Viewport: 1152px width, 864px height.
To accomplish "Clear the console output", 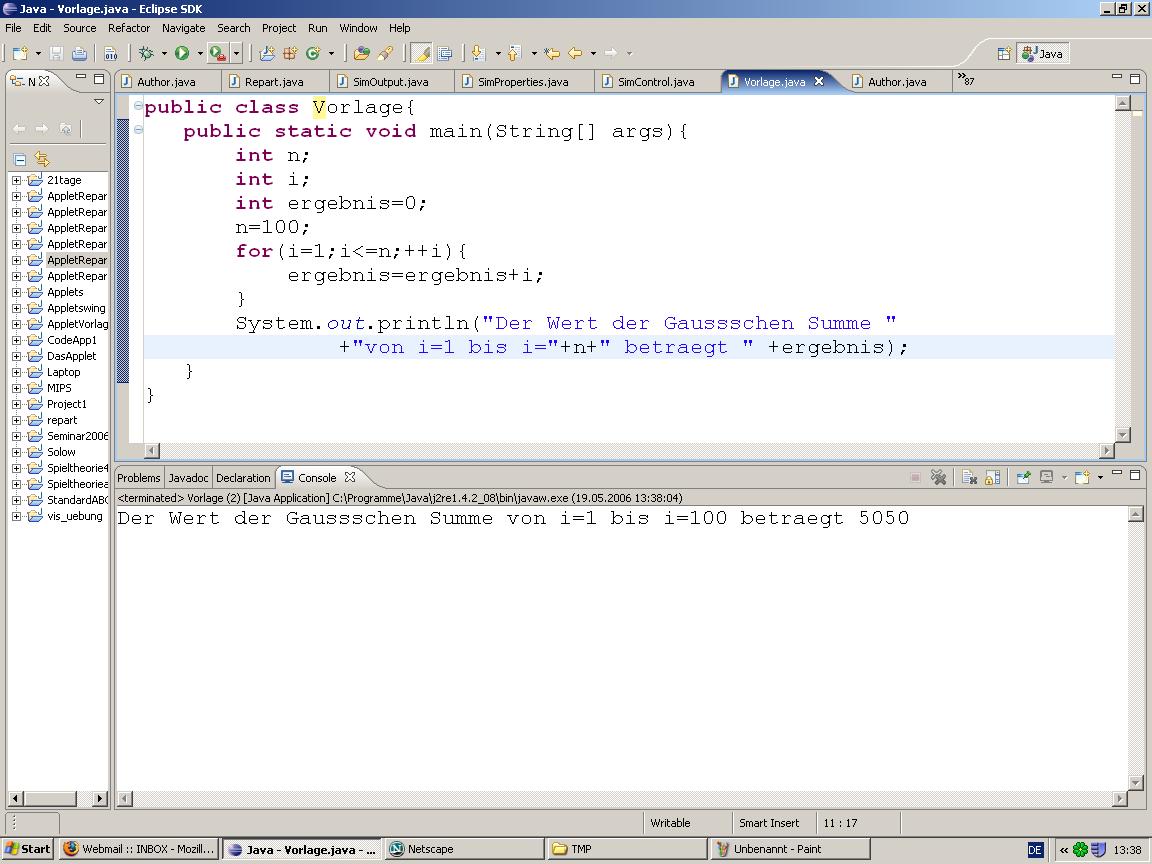I will (969, 478).
